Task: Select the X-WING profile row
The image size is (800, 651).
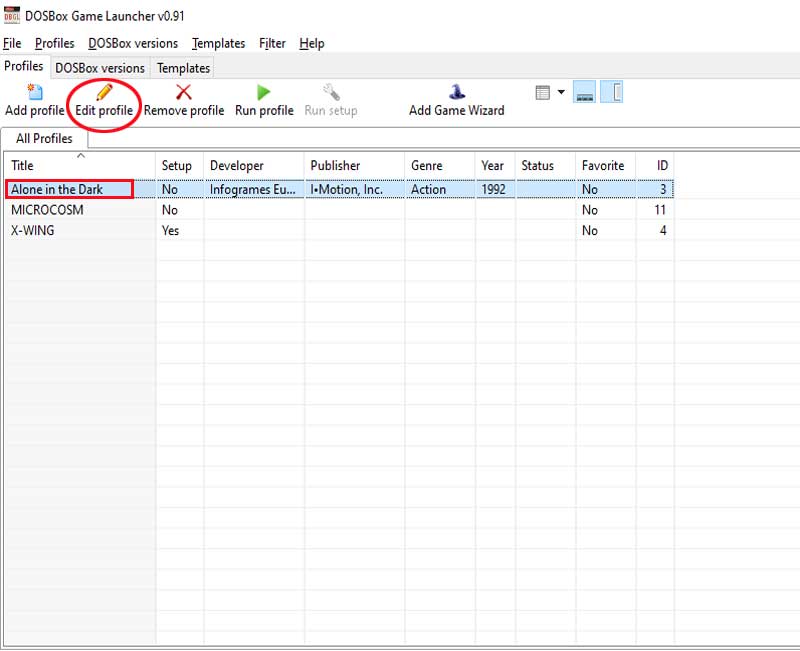Action: [339, 230]
